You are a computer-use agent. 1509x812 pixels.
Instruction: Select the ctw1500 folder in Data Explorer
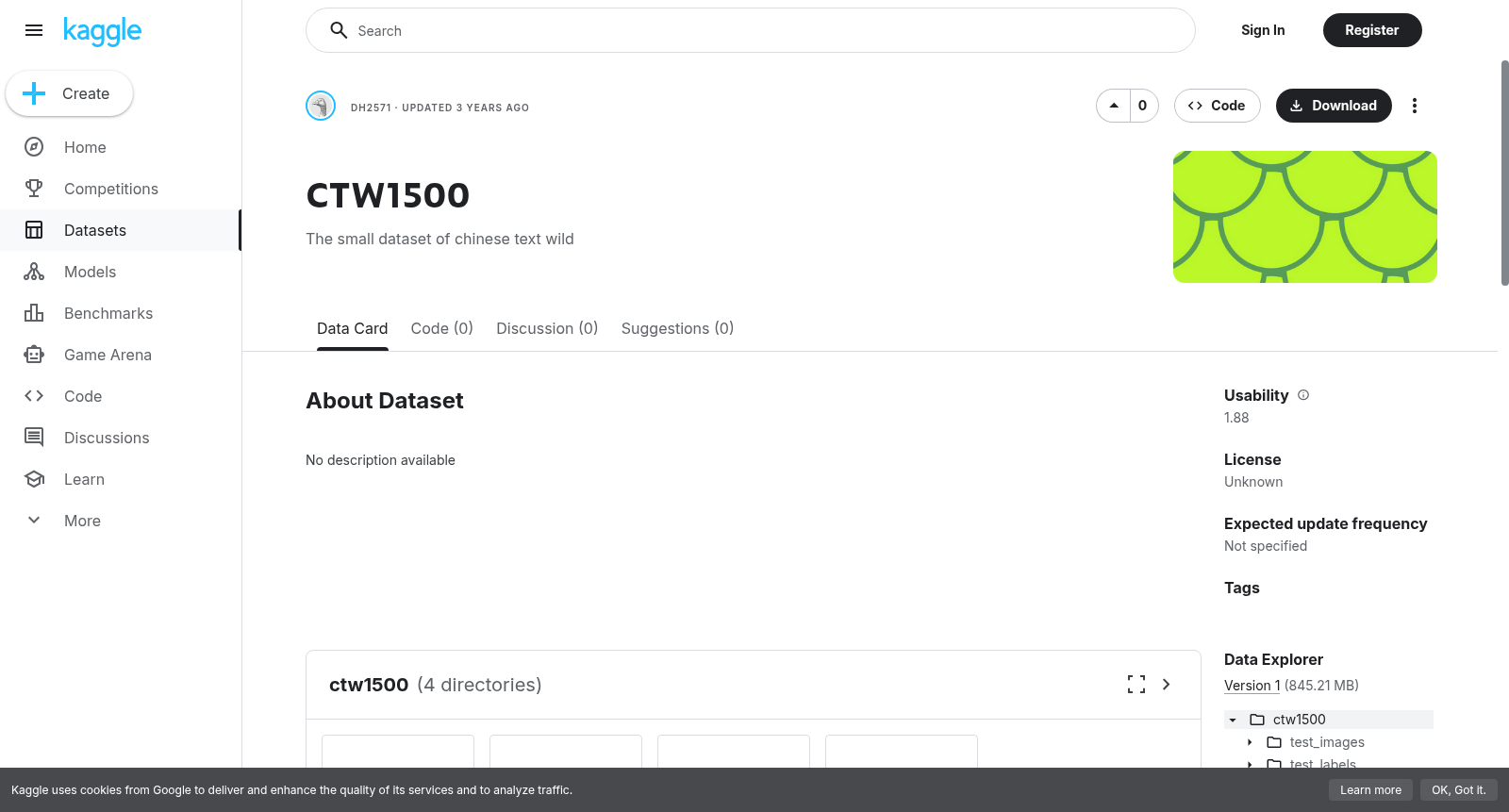[1300, 720]
